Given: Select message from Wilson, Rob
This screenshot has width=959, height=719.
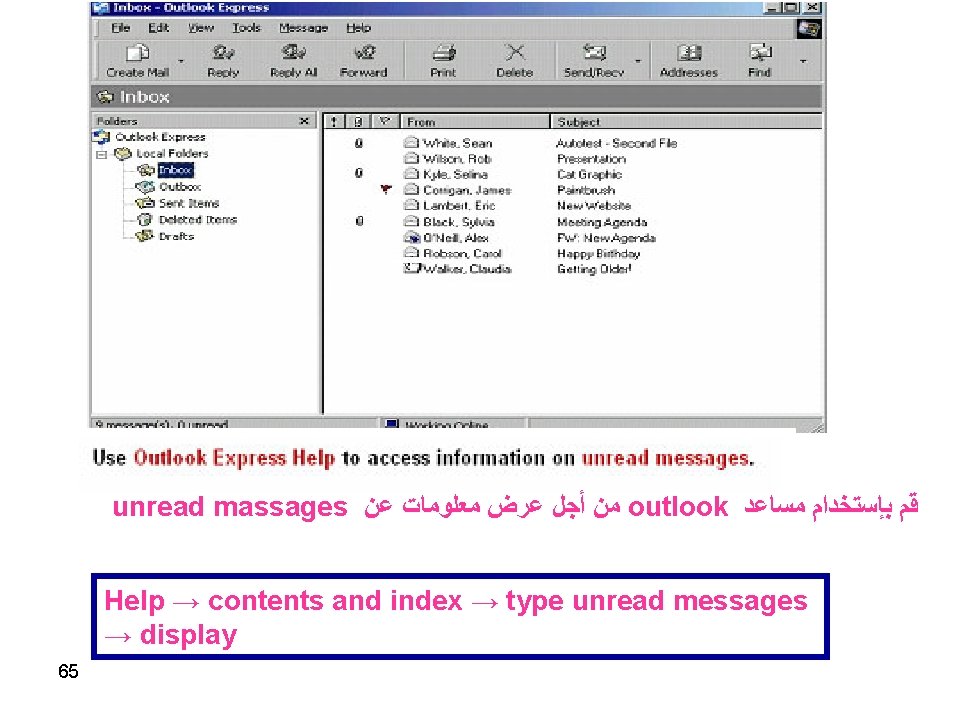Looking at the screenshot, I should [x=457, y=159].
